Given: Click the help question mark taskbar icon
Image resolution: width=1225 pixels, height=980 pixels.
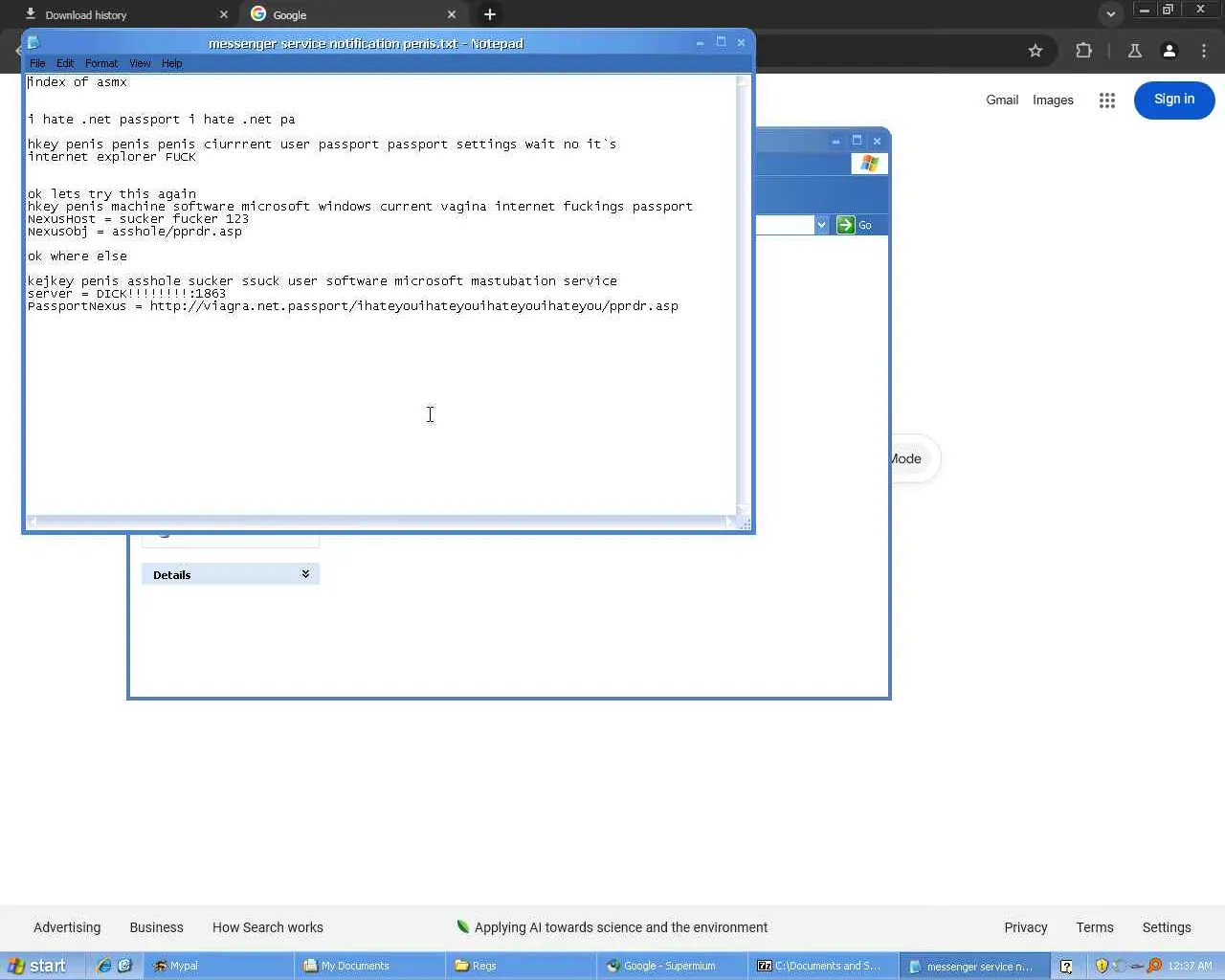Looking at the screenshot, I should click(x=1066, y=967).
